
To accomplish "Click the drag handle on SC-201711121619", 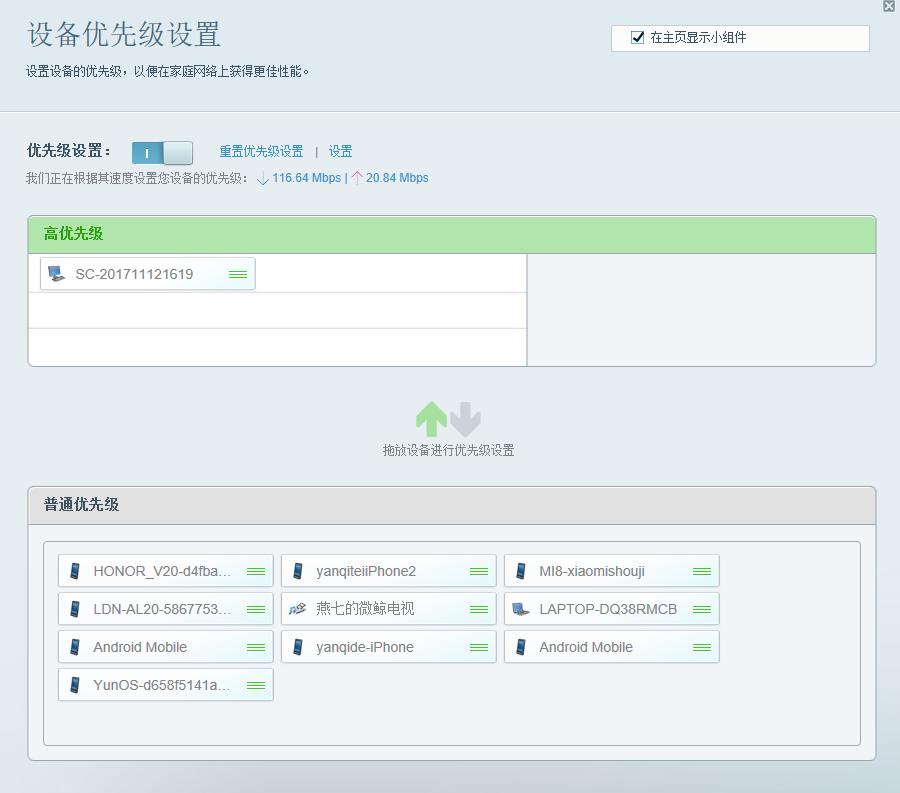I will tap(238, 271).
